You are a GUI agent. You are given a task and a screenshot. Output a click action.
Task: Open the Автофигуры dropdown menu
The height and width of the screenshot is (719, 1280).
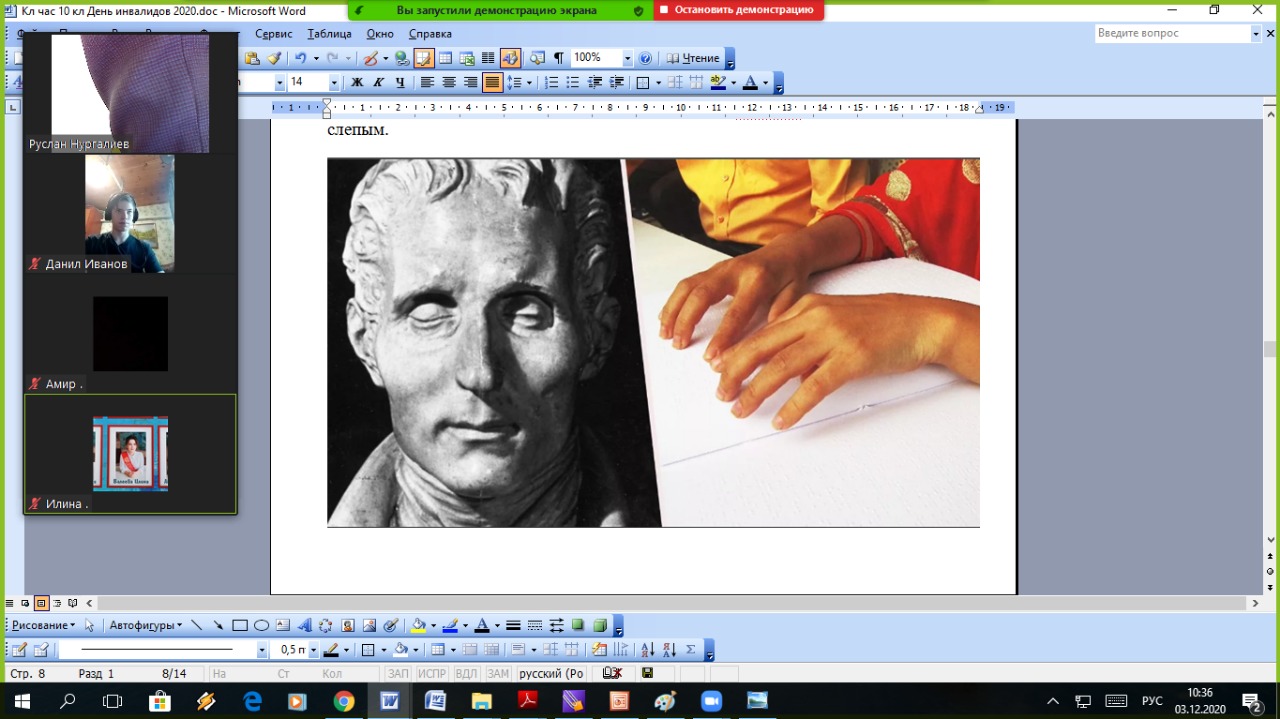point(146,626)
